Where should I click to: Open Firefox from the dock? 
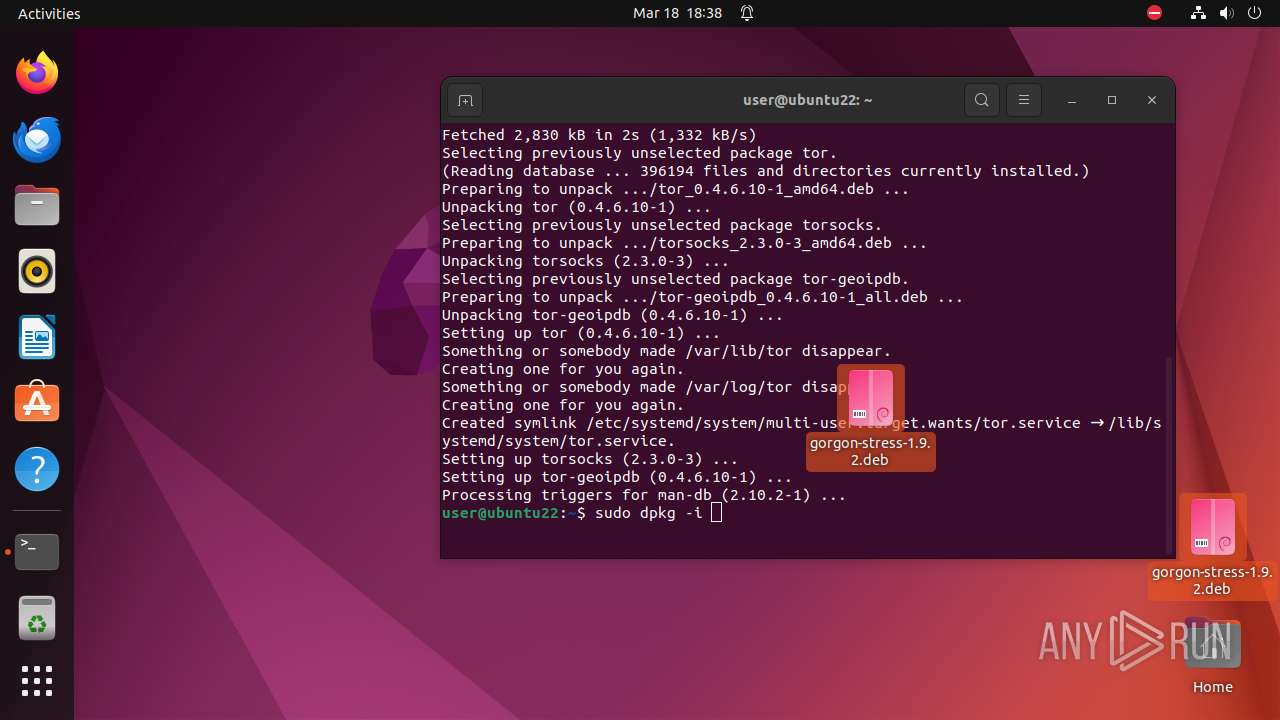37,73
